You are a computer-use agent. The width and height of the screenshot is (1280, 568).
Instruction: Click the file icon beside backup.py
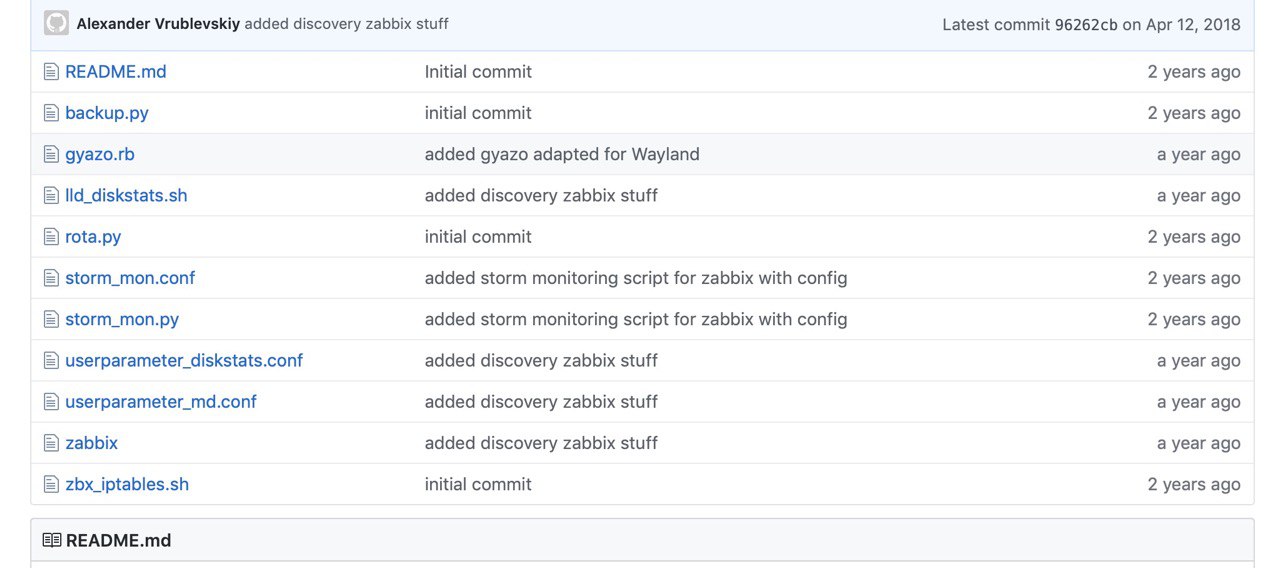point(51,113)
